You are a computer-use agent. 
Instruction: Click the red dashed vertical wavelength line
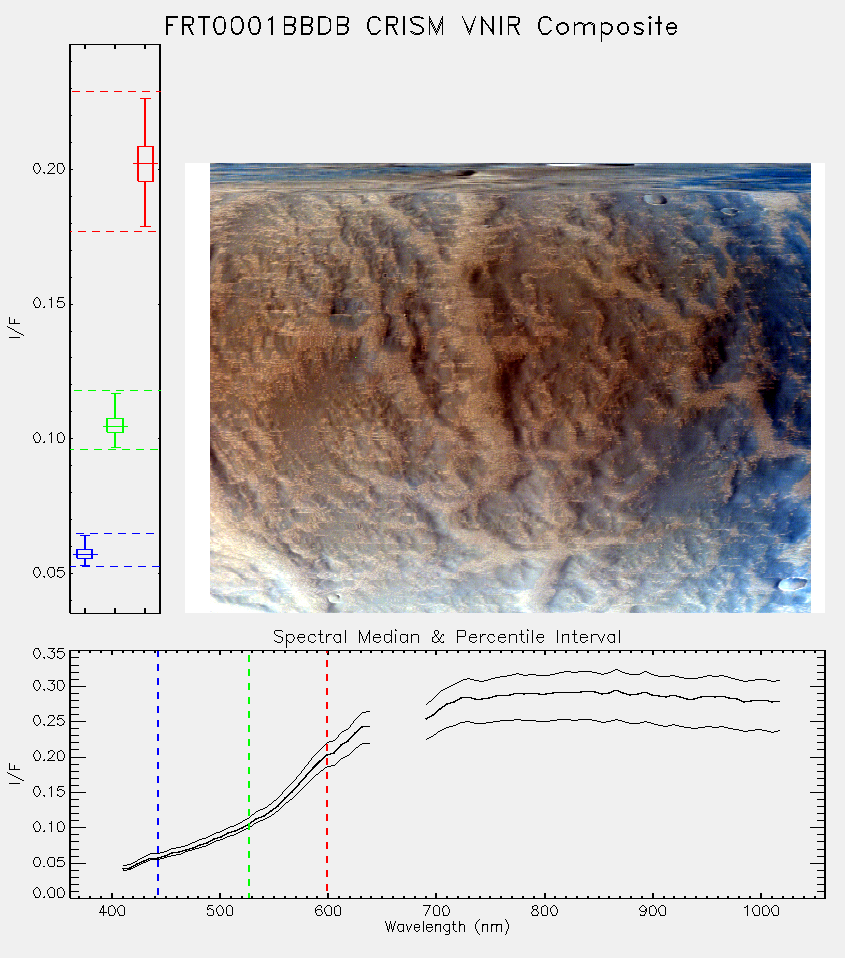coord(327,774)
